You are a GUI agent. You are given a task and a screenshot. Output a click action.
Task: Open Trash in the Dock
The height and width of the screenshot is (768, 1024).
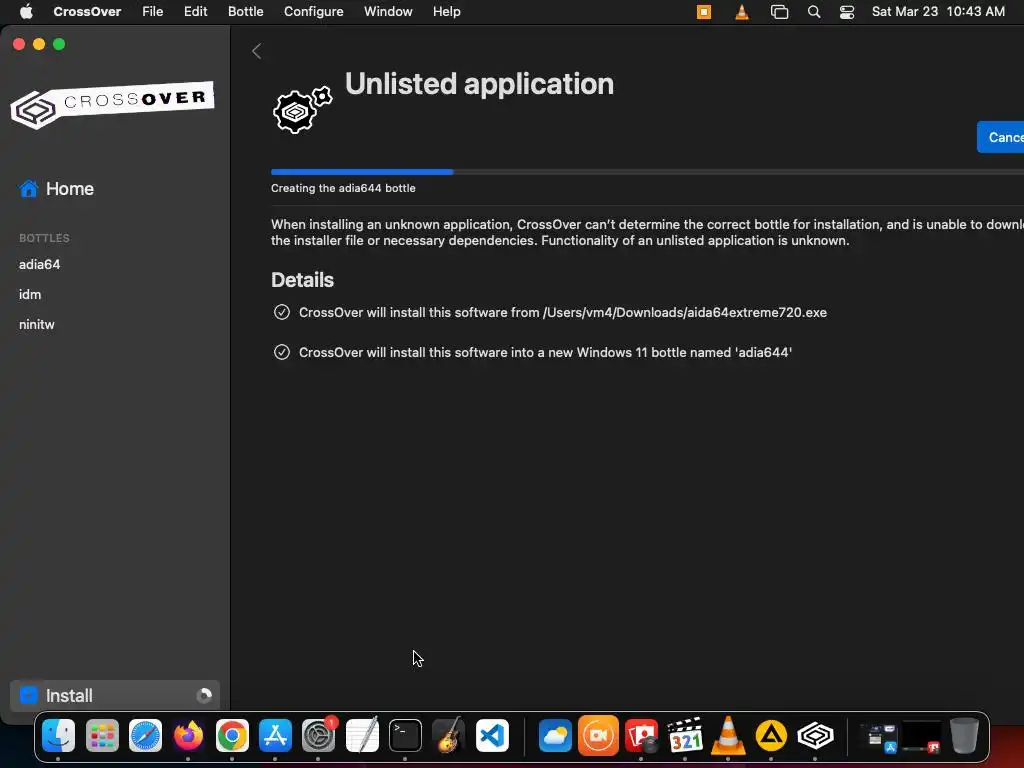(x=964, y=735)
